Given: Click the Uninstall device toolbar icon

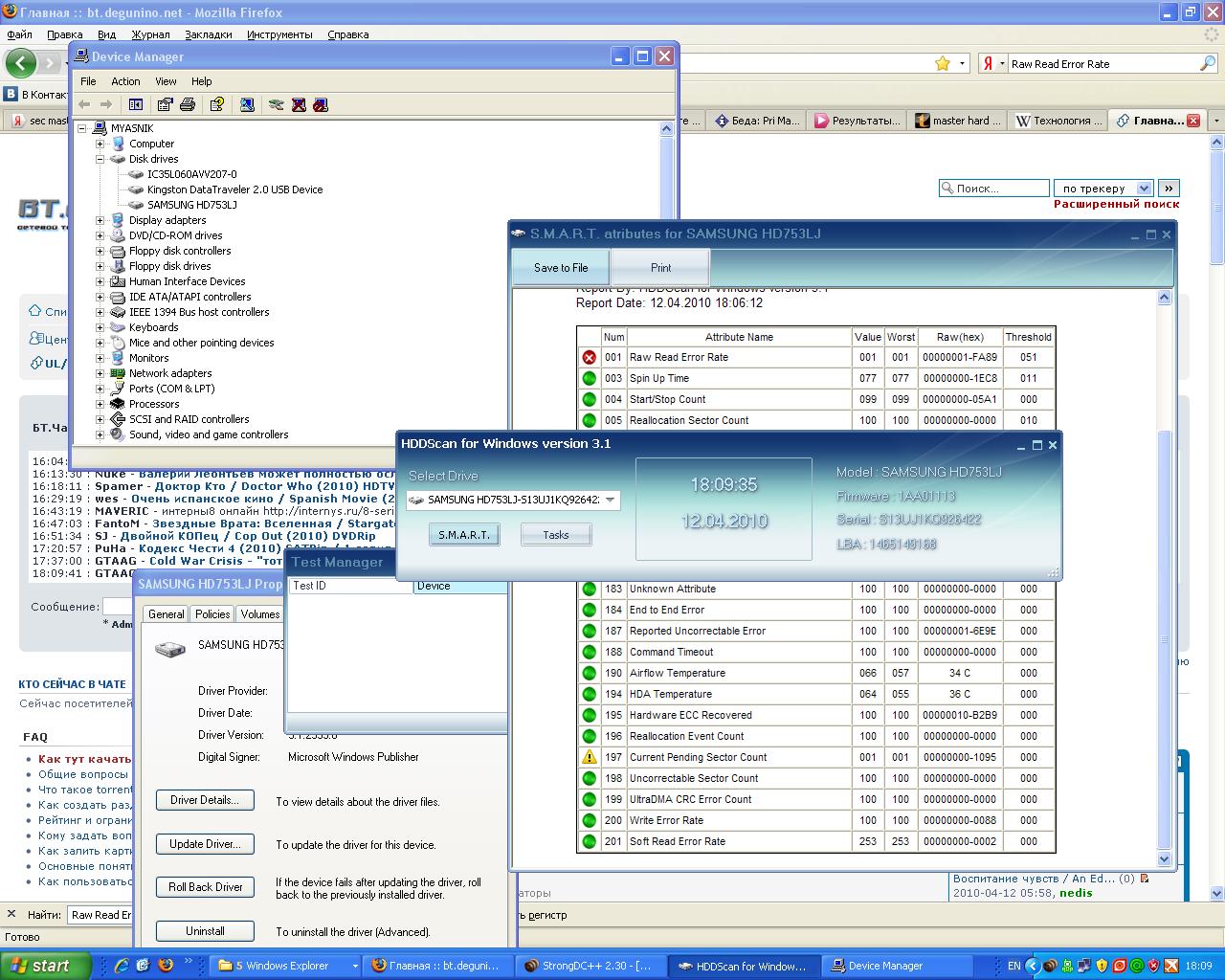Looking at the screenshot, I should (x=299, y=104).
